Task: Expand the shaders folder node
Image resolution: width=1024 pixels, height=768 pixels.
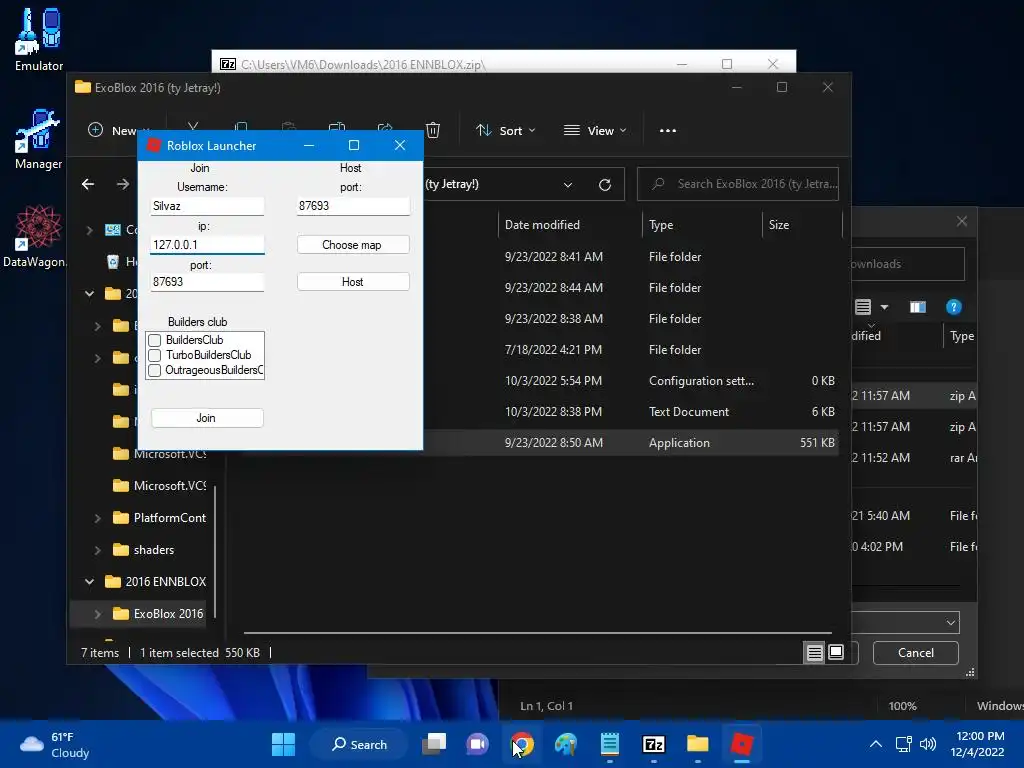Action: [x=97, y=550]
